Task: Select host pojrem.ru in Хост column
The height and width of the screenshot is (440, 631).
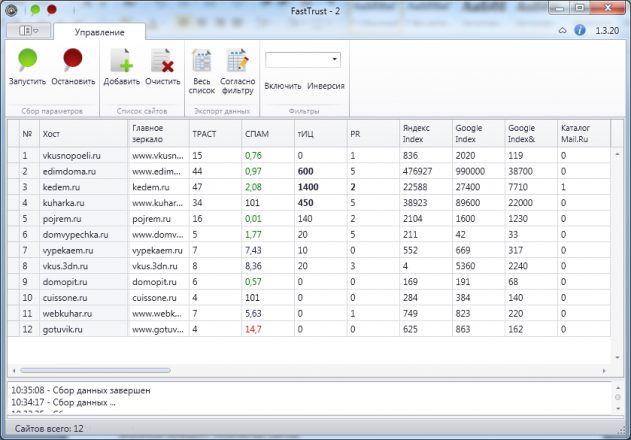Action: click(x=83, y=219)
